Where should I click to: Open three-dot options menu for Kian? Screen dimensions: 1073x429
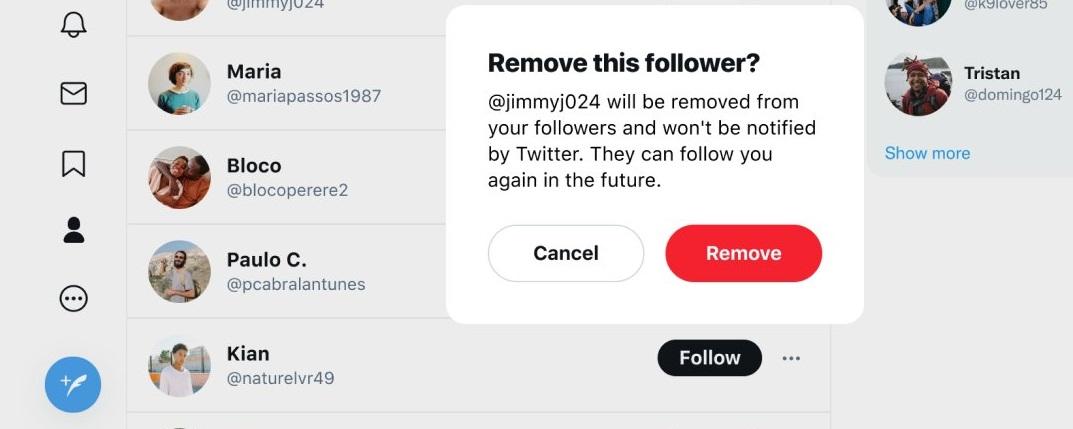click(x=791, y=358)
